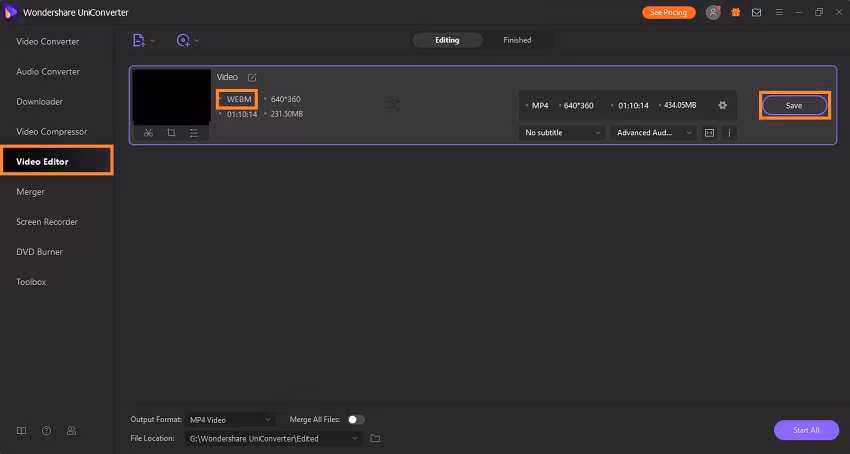Click the source file size 231.30MB
850x454 pixels.
click(287, 114)
